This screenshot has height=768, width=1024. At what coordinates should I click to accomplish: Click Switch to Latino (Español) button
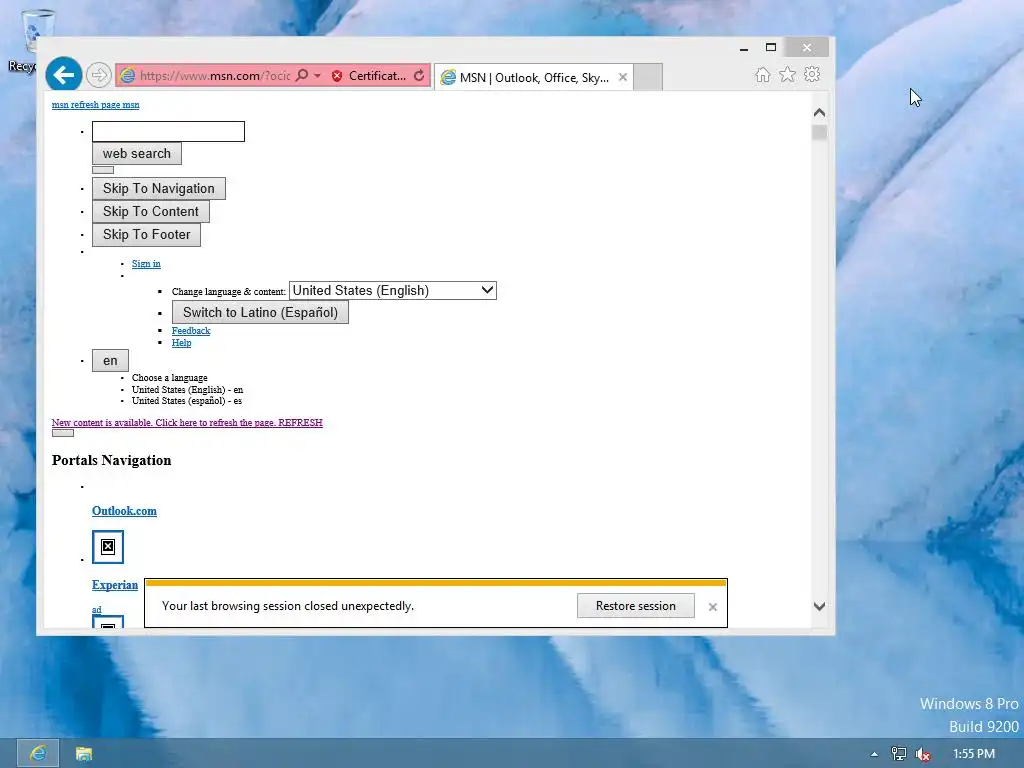click(261, 312)
